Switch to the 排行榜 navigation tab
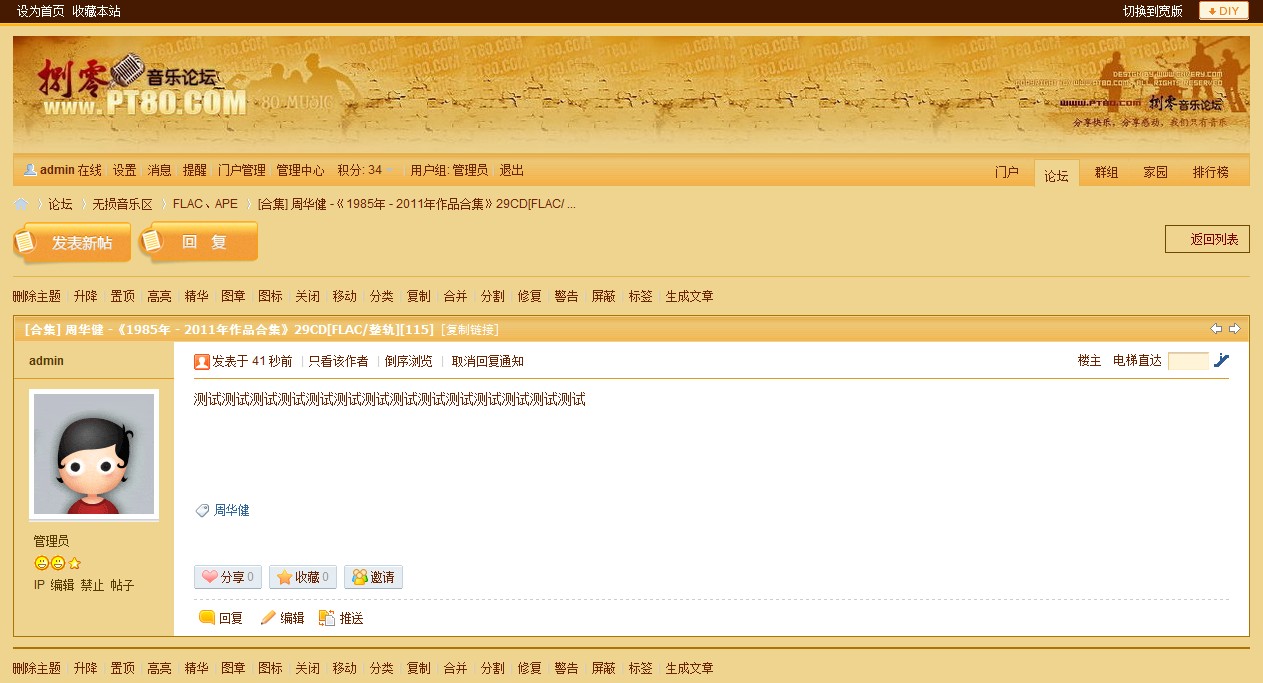 1210,172
